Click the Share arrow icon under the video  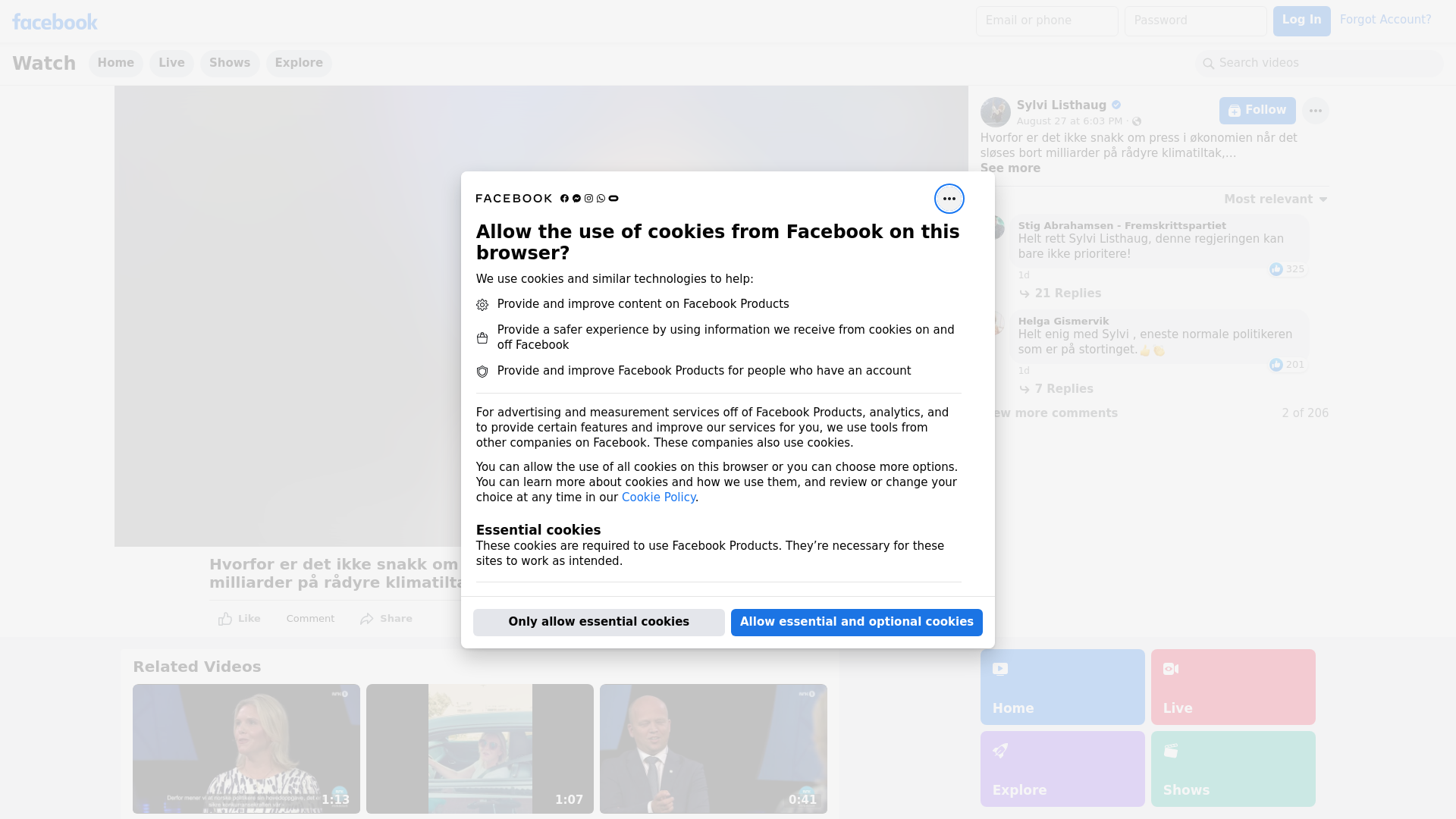[x=367, y=619]
